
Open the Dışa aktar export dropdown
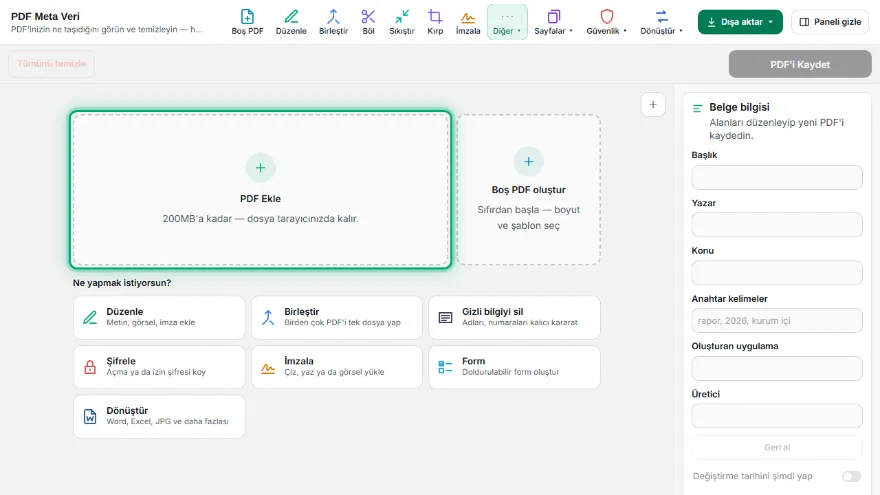(x=740, y=22)
